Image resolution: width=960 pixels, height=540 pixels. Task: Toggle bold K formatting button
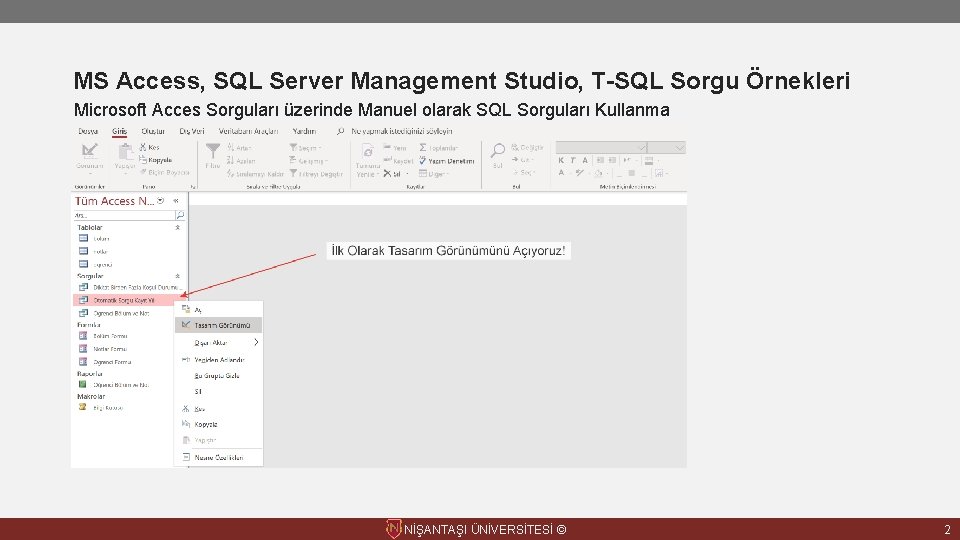point(561,160)
